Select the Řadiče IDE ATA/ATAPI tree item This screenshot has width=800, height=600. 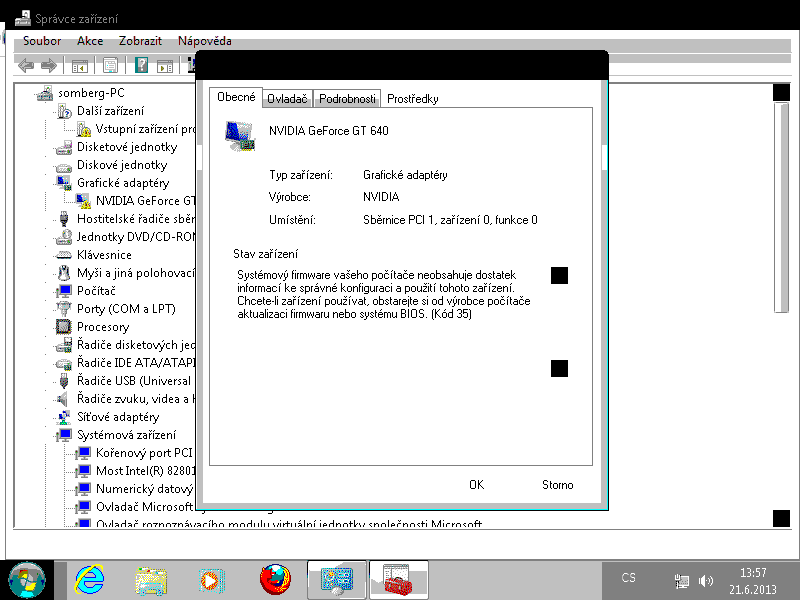point(136,363)
